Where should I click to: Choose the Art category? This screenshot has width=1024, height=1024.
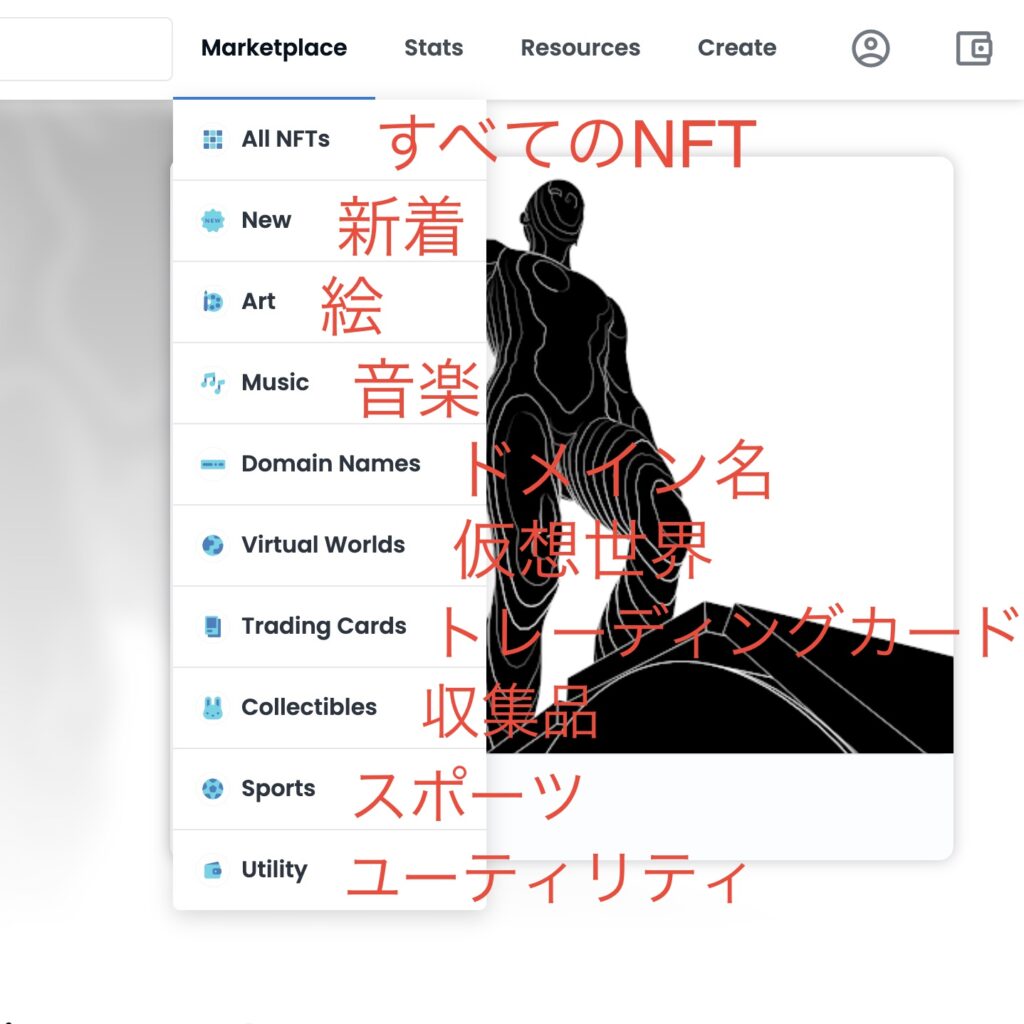tap(330, 302)
